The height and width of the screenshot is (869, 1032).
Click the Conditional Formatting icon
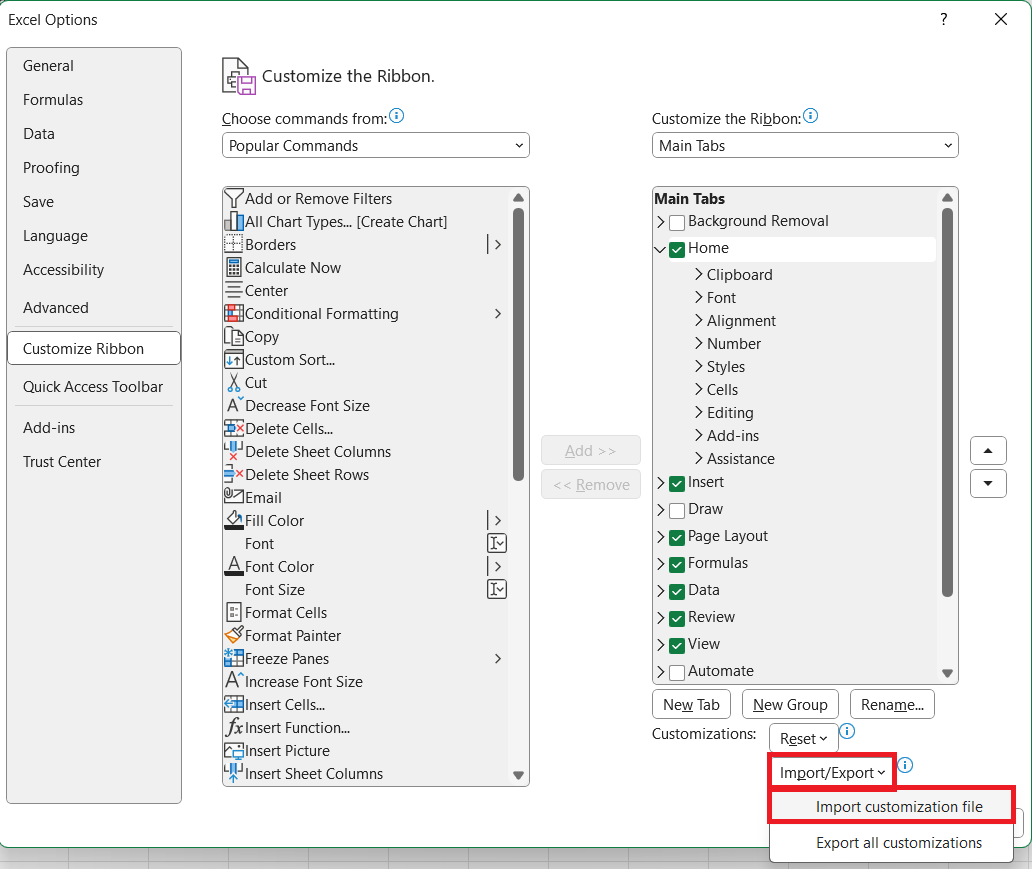pyautogui.click(x=234, y=313)
